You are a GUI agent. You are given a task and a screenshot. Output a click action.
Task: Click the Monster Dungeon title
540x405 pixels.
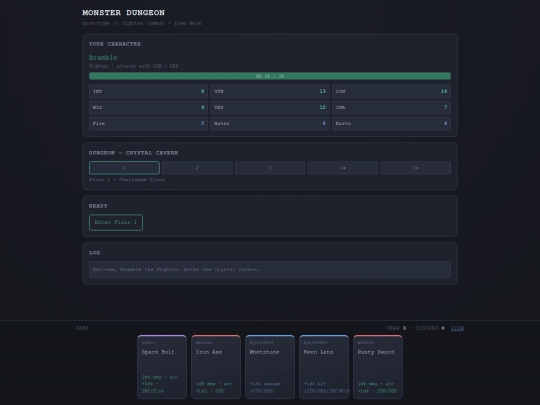click(x=123, y=13)
